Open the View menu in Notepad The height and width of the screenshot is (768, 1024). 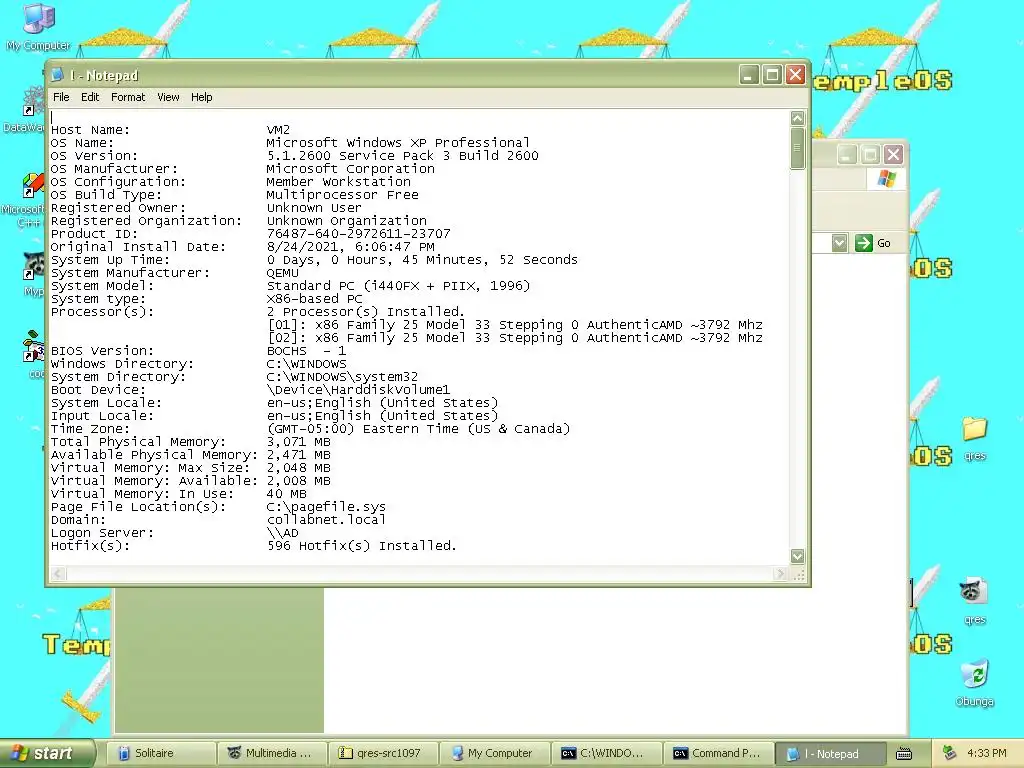[168, 97]
